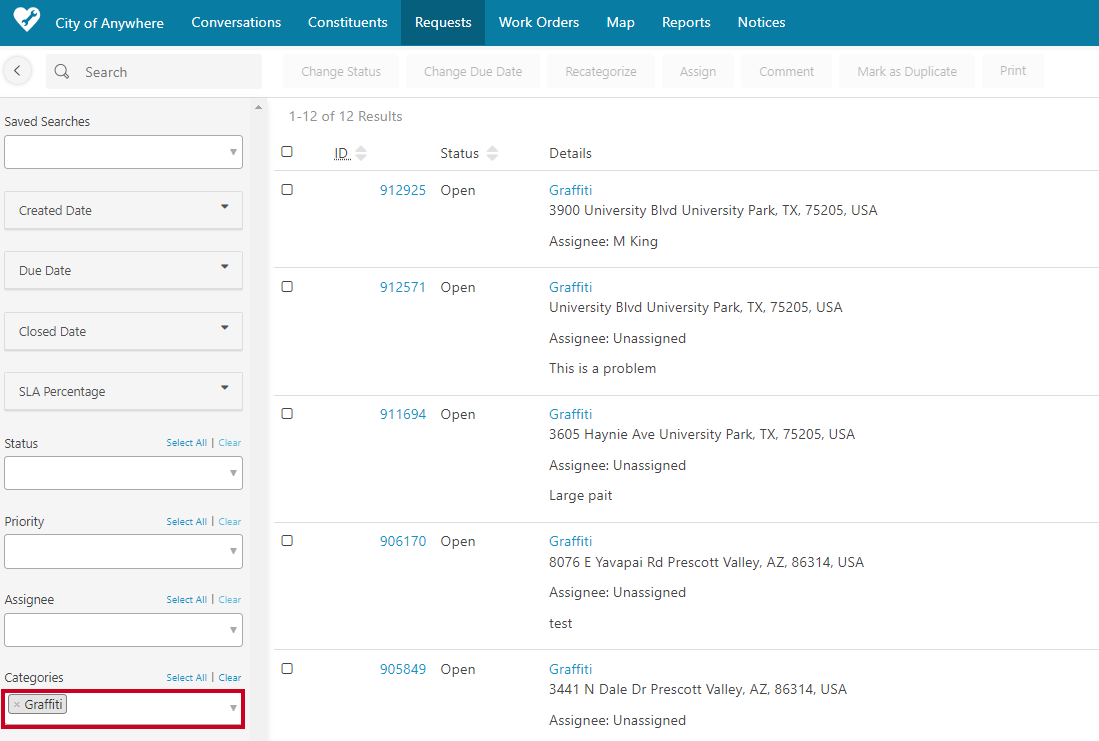
Task: Tick the select-all checkbox in the header
Action: [287, 151]
